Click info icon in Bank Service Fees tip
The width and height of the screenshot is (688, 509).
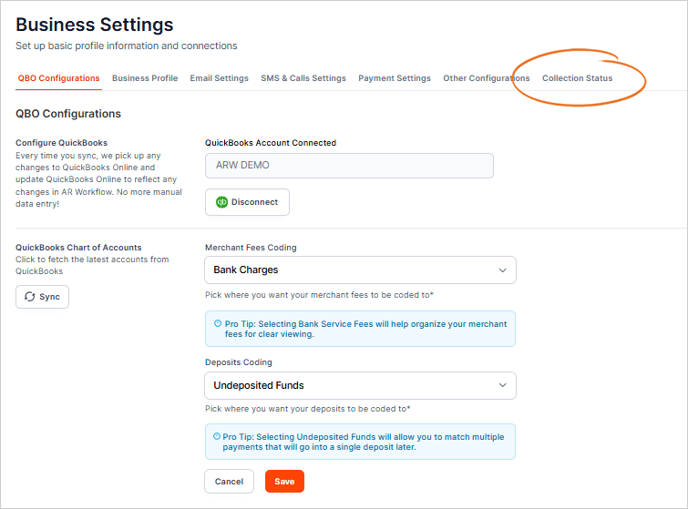click(x=217, y=323)
